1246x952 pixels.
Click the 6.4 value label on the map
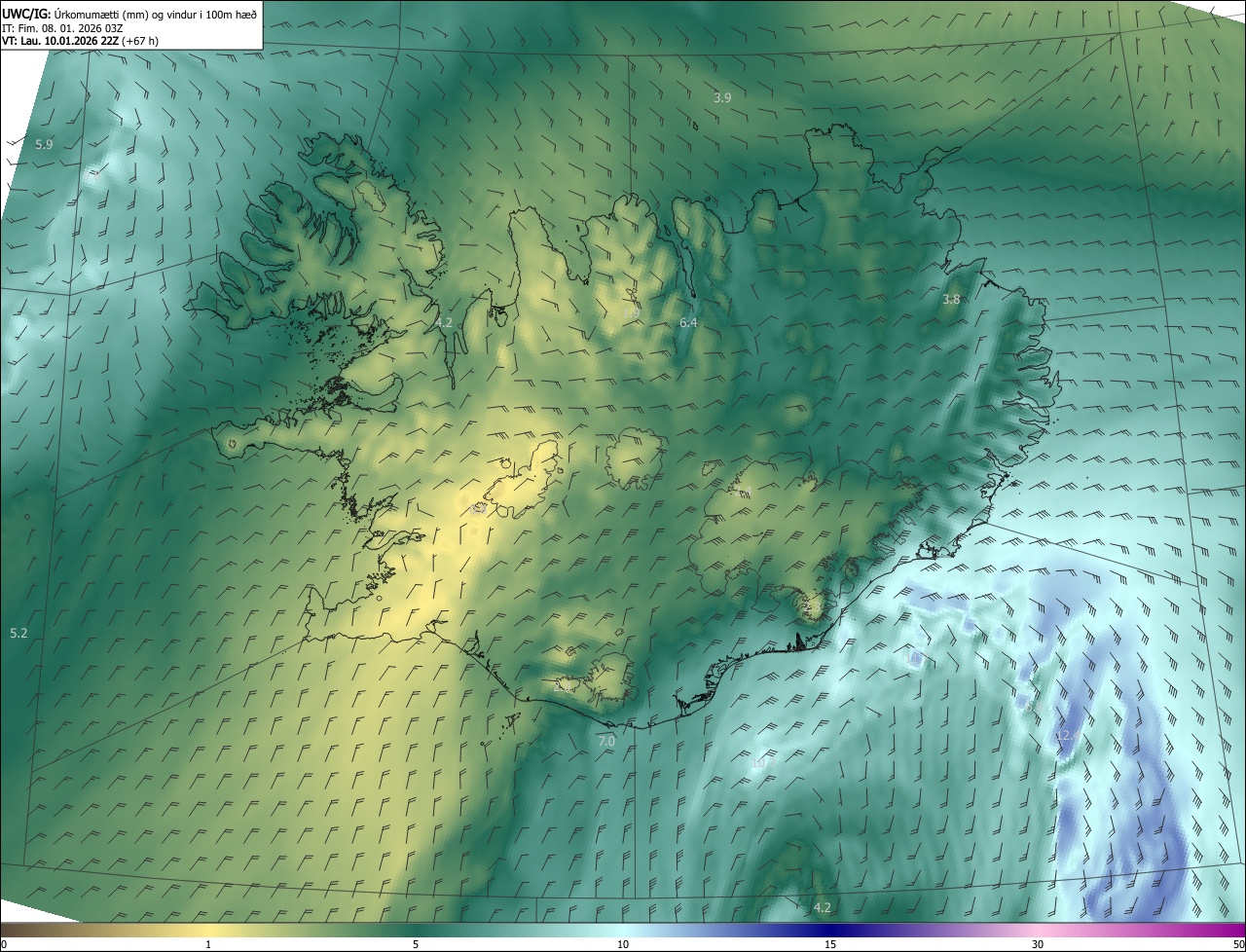coord(688,322)
